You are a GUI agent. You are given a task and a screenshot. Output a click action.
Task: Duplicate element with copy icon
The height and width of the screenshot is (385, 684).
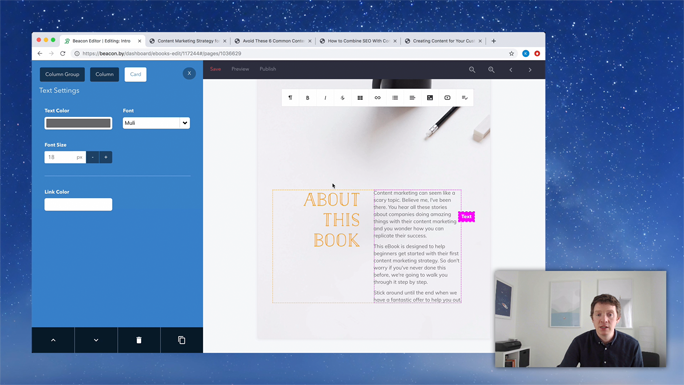[181, 340]
